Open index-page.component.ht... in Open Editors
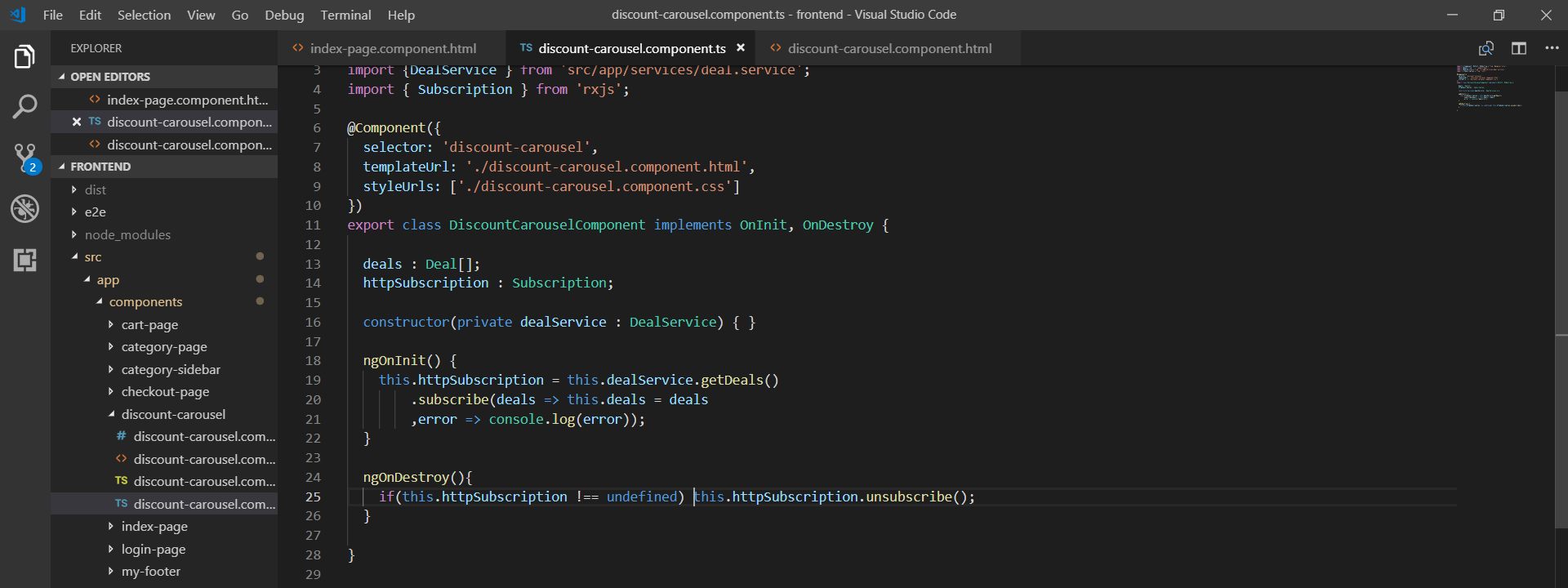 pos(164,100)
